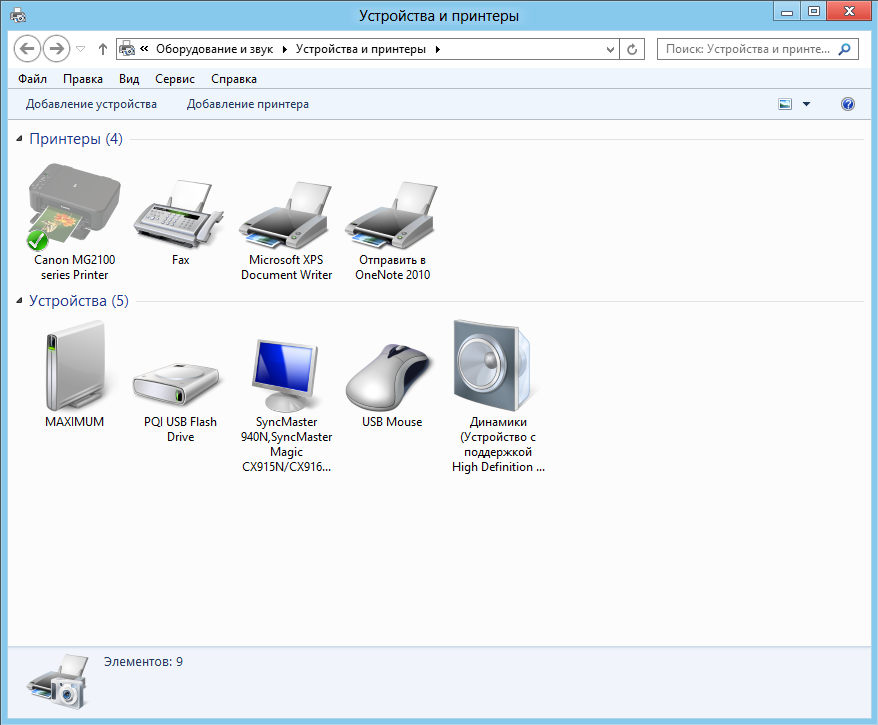The width and height of the screenshot is (878, 725).
Task: Open the address bar history dropdown
Action: [x=610, y=49]
